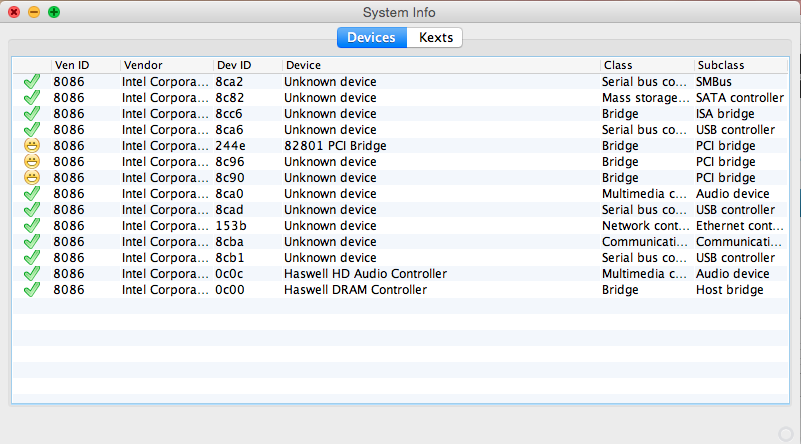801x444 pixels.
Task: Sort by Dev ID column header
Action: pos(248,65)
